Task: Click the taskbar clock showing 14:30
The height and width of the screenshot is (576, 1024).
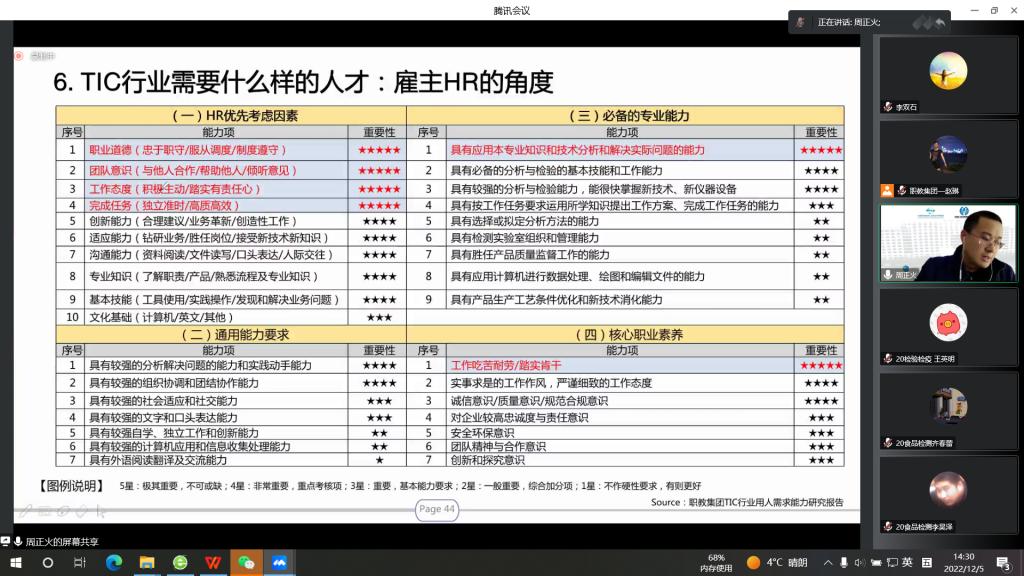Action: pos(963,562)
